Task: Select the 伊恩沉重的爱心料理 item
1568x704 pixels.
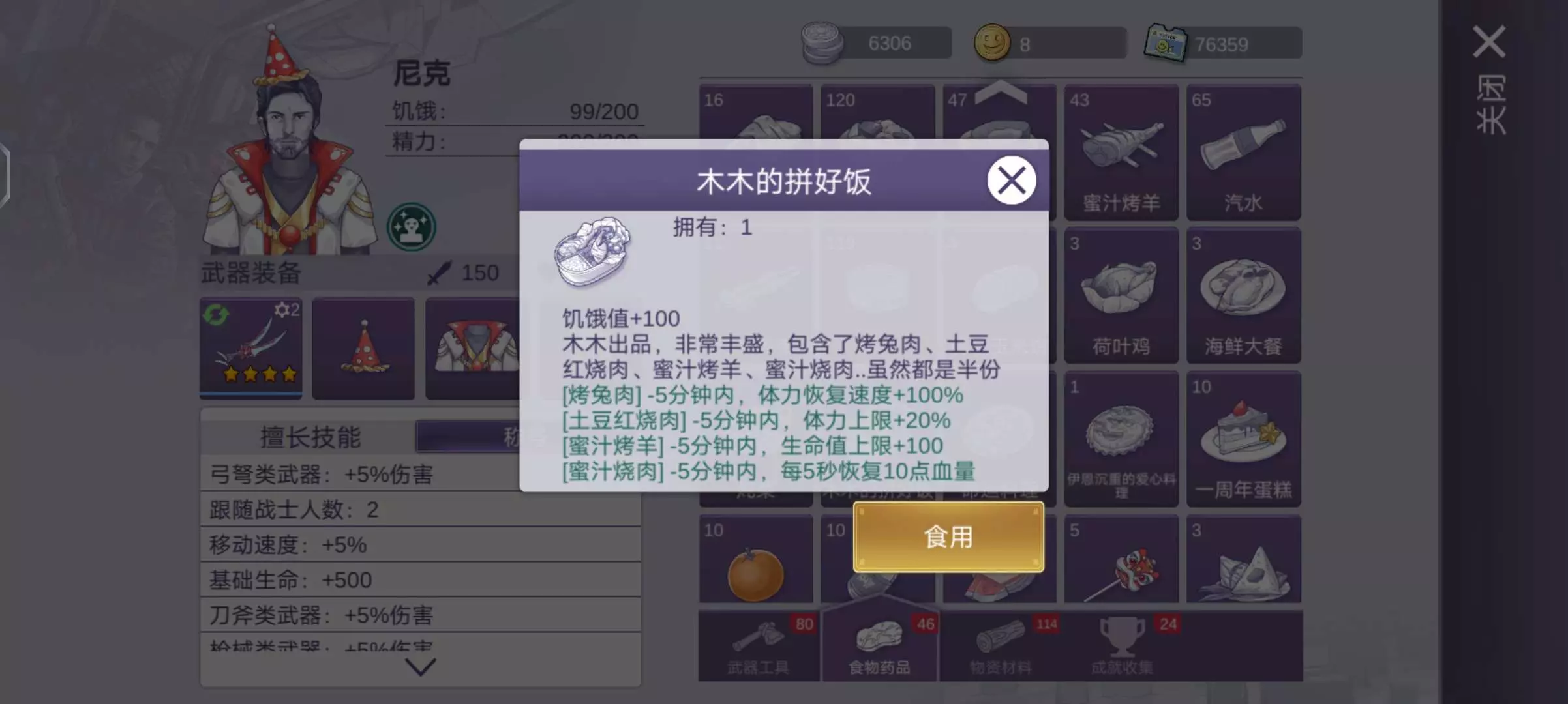Action: 1121,439
